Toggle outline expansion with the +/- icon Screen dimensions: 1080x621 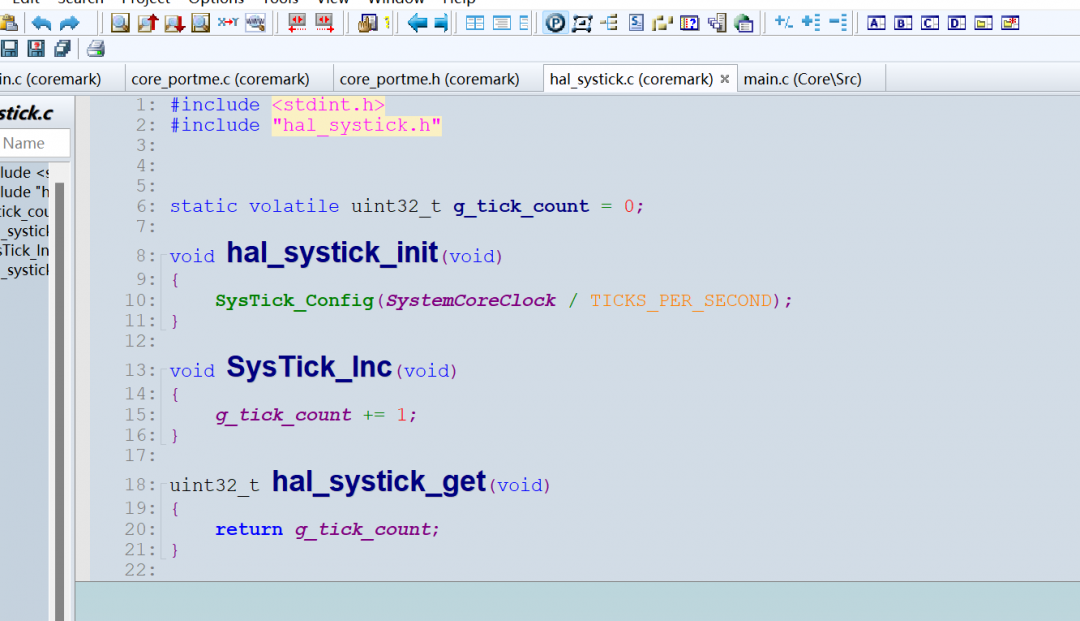784,23
